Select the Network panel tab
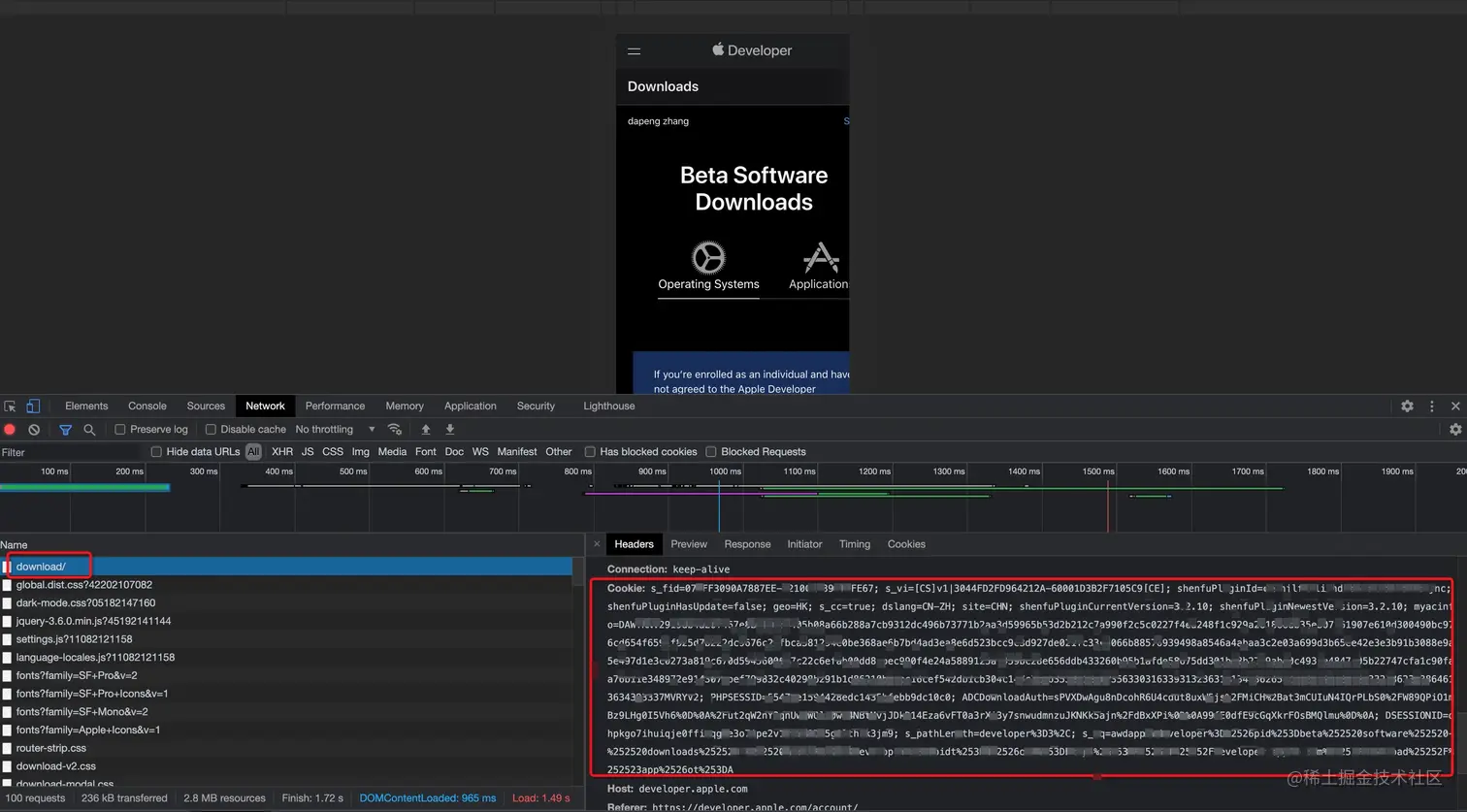This screenshot has width=1467, height=812. tap(265, 406)
